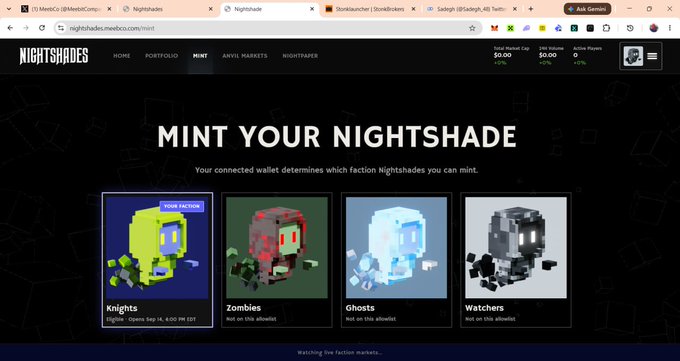Close the Nightshades tab
Screen dimensions: 680x361
click(211, 9)
